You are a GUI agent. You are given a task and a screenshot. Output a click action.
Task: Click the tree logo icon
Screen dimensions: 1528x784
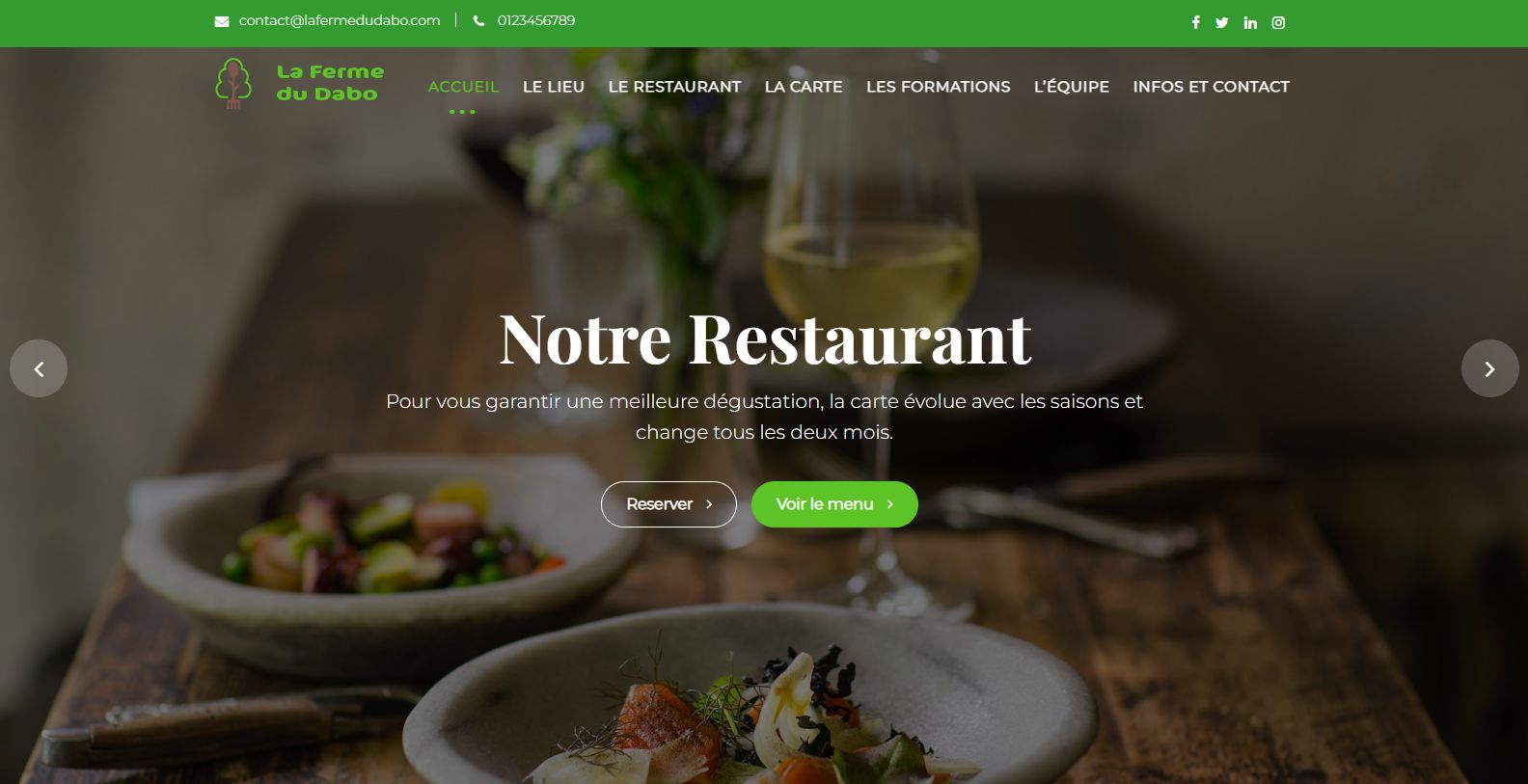click(233, 83)
